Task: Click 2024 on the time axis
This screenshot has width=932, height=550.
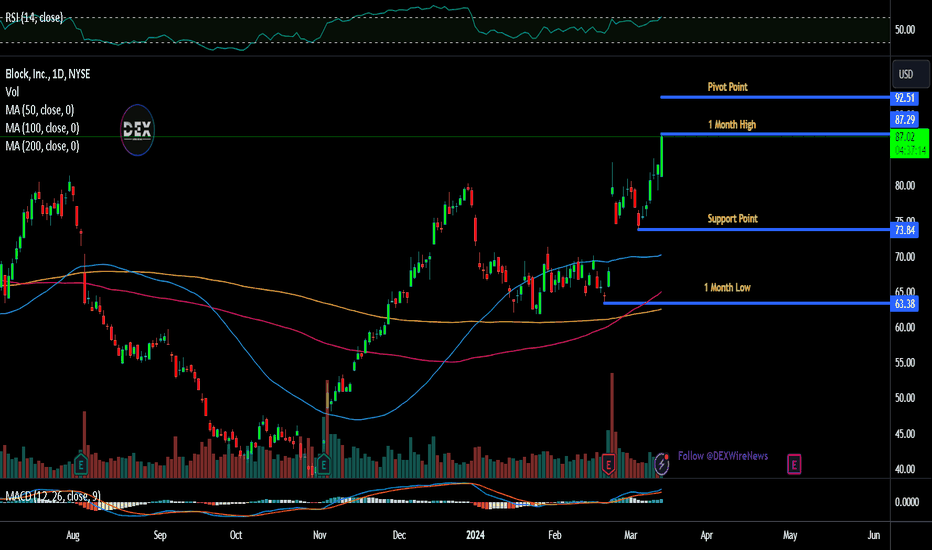Action: coord(476,535)
